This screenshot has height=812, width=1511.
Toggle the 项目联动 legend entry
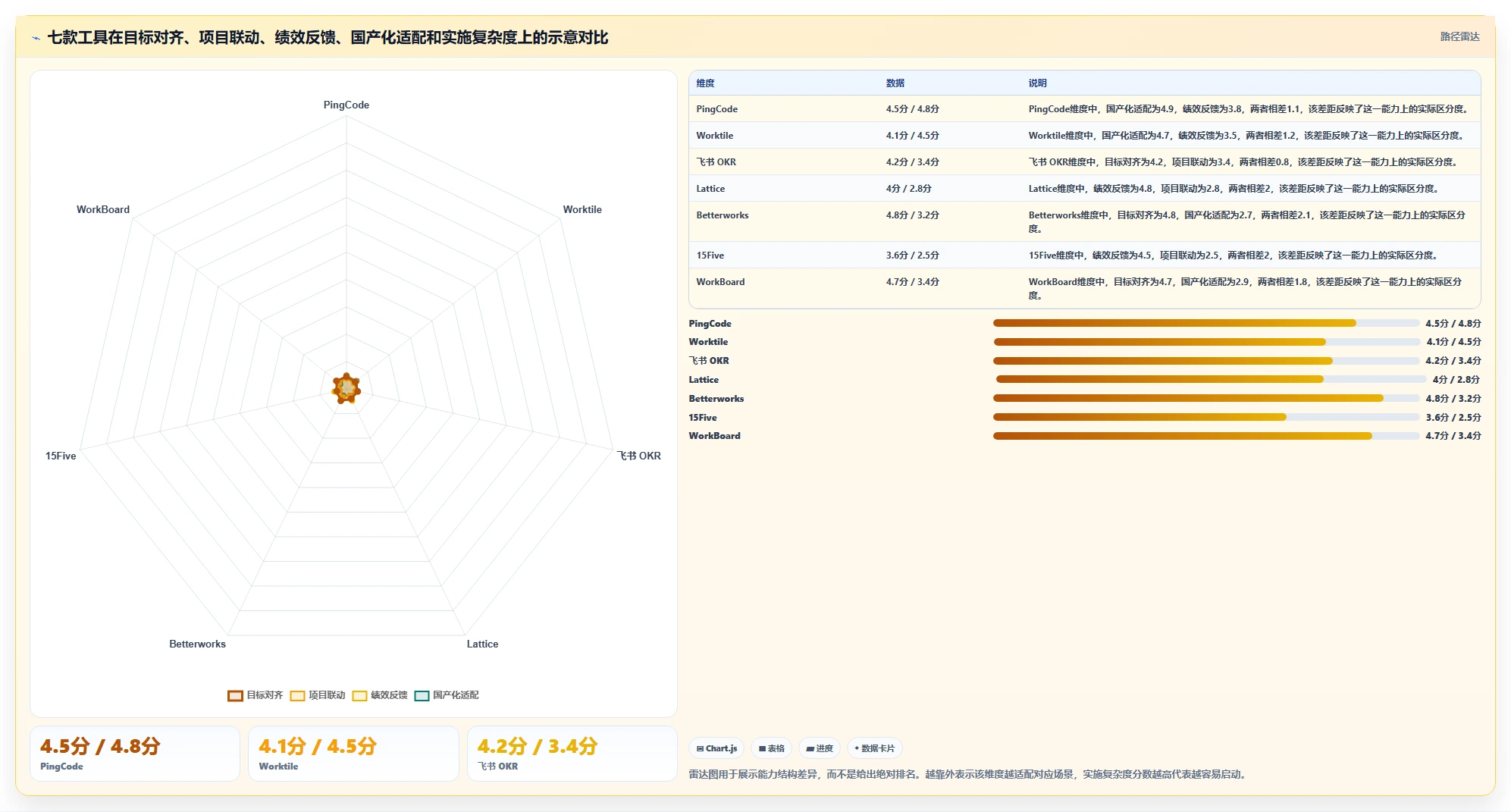[317, 695]
